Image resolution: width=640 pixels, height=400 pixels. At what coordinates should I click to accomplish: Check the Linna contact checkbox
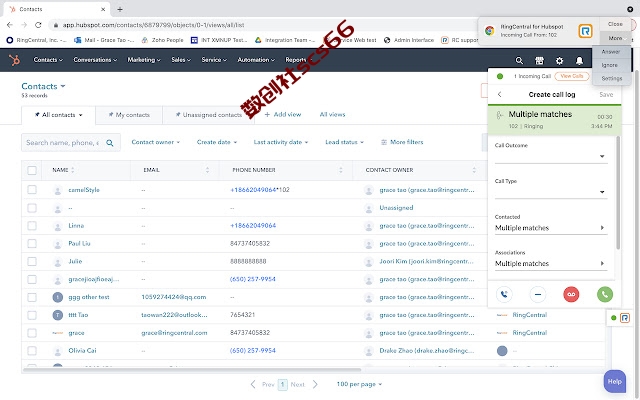32,226
